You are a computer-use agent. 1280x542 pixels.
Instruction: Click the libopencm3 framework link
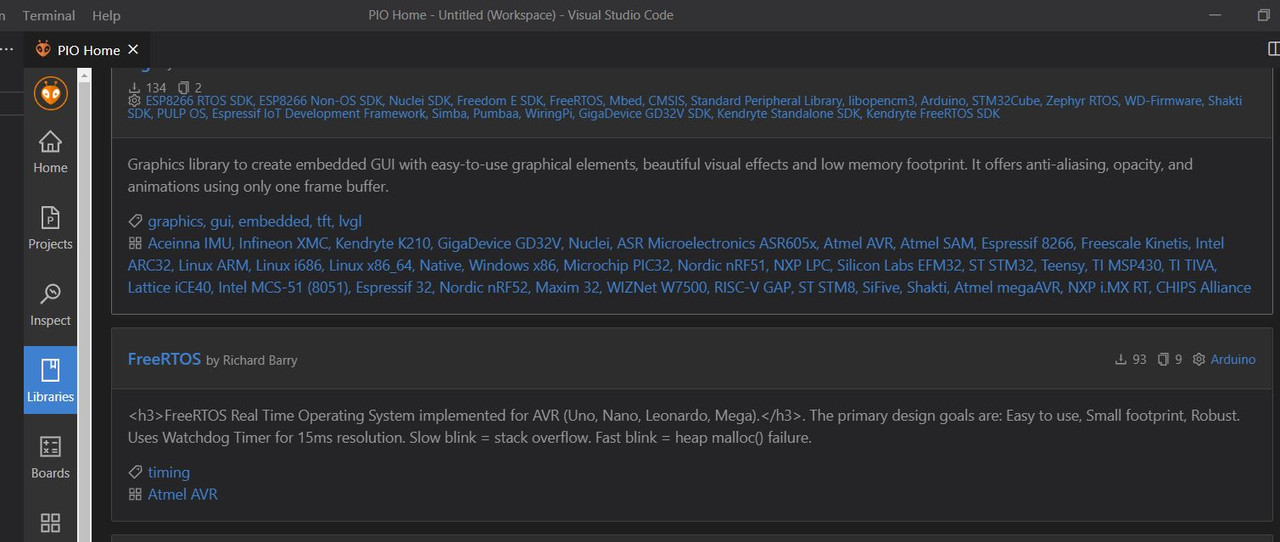tap(883, 101)
